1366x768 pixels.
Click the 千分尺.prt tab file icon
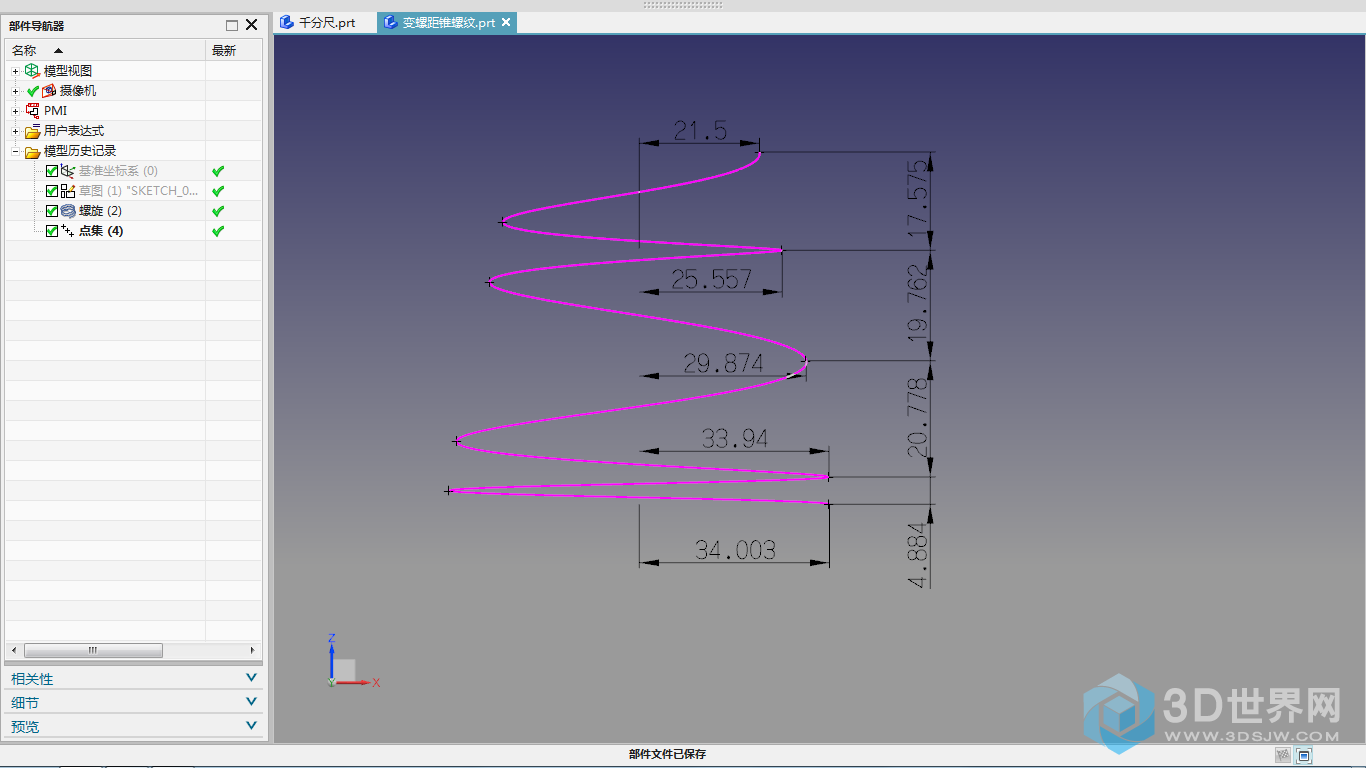click(x=287, y=22)
